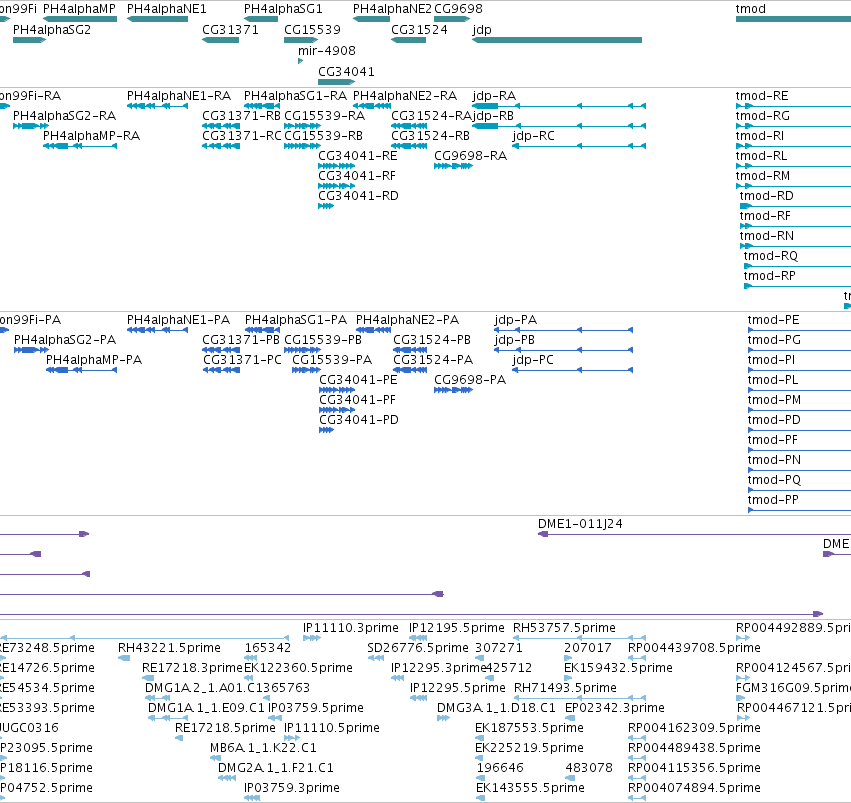
Task: Click the RH53757.5prime EST label
Action: tap(564, 628)
